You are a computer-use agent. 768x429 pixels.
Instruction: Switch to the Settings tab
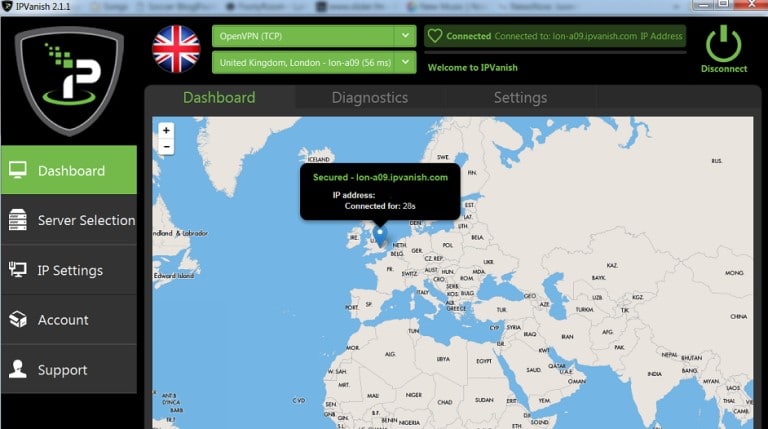point(521,97)
